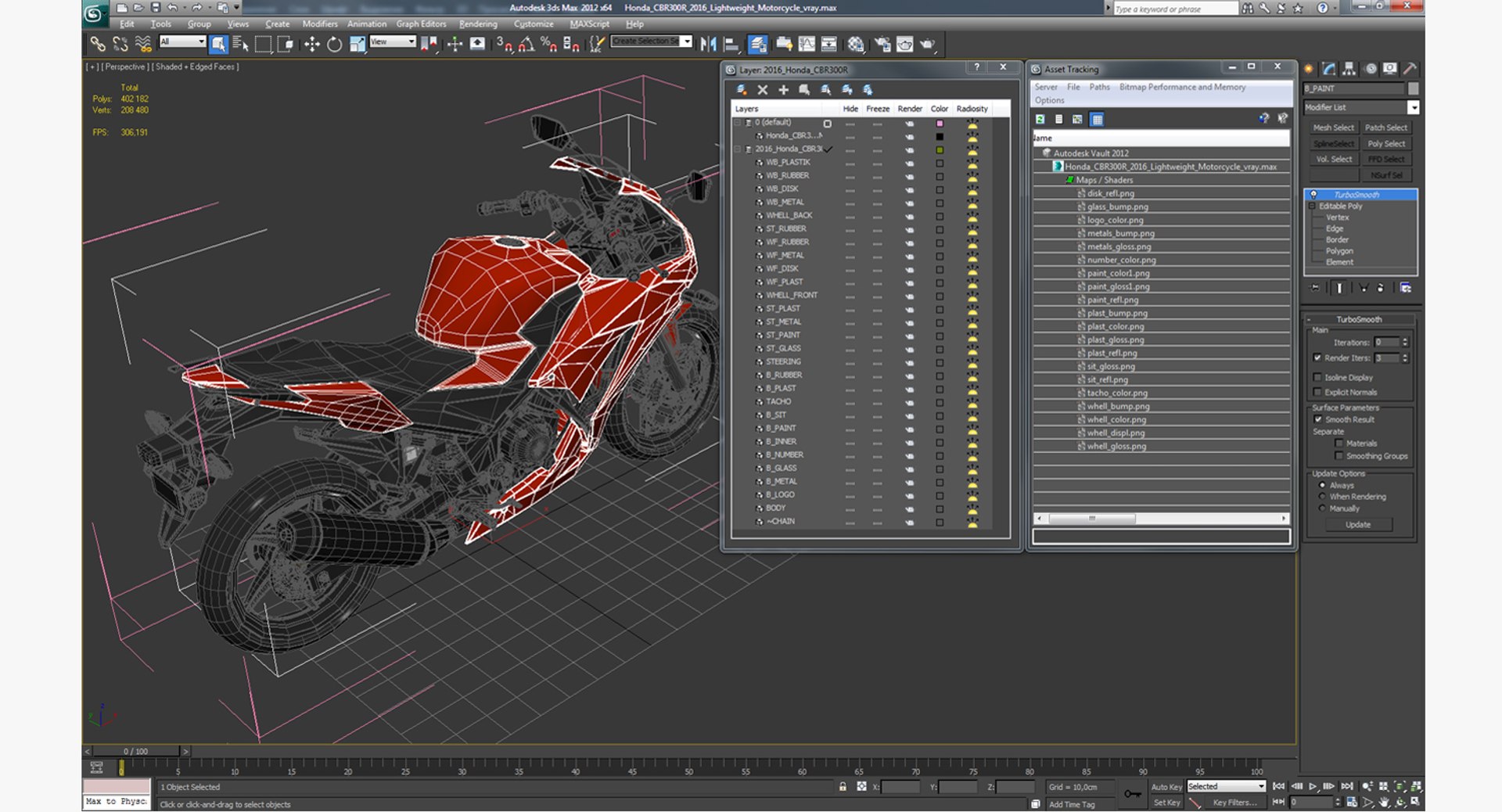Click Pin Stack icon under modifier stack

pos(1315,288)
